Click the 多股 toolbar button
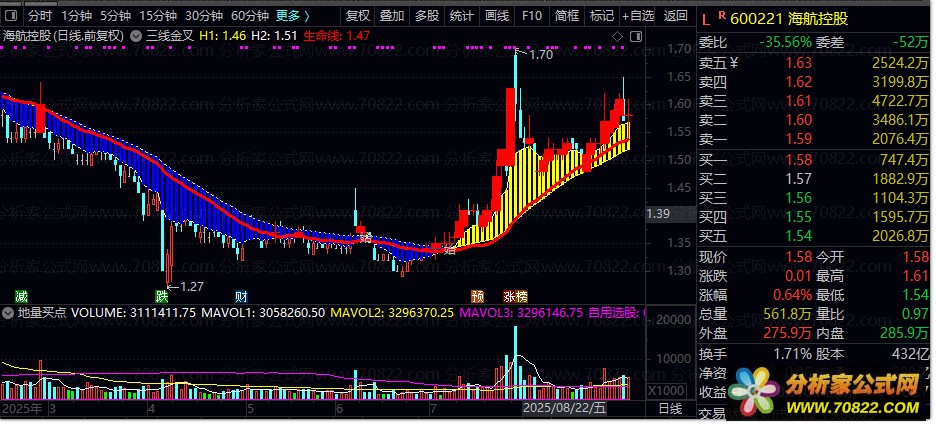936x424 pixels. pos(427,16)
